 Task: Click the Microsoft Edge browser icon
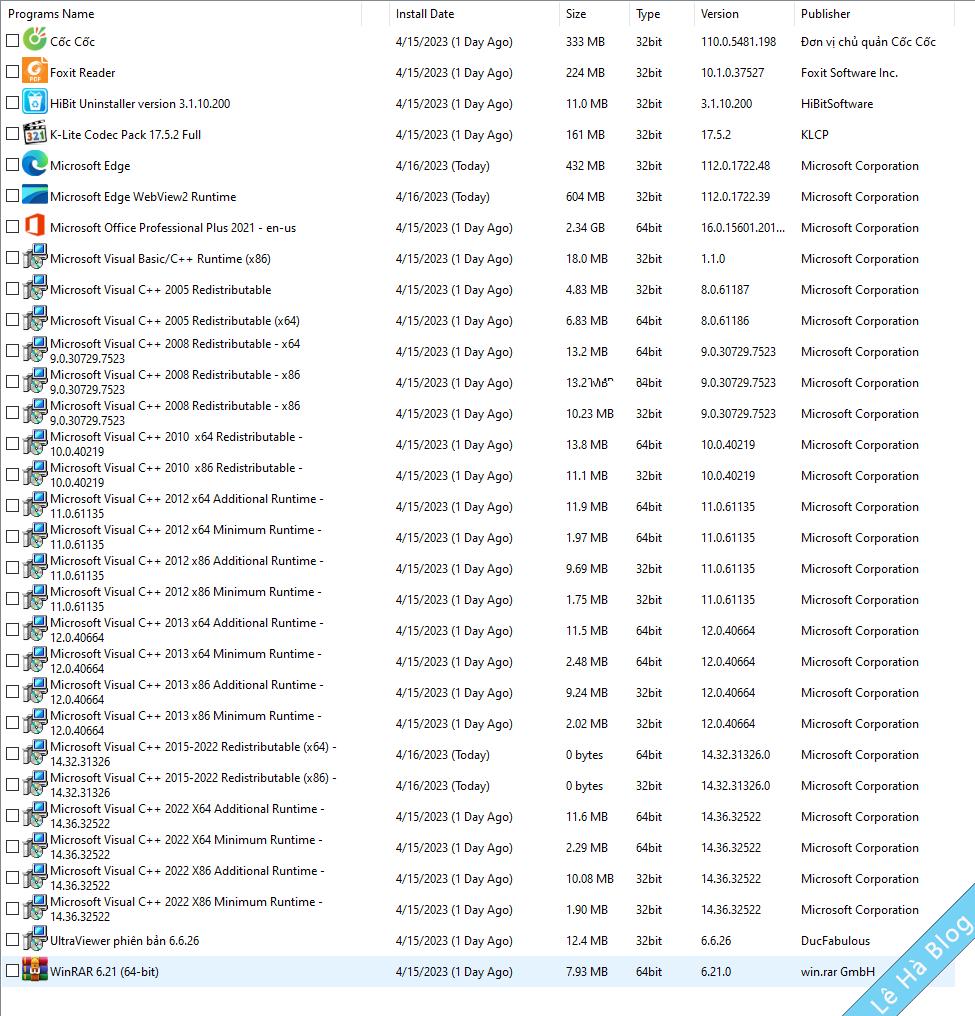tap(33, 165)
